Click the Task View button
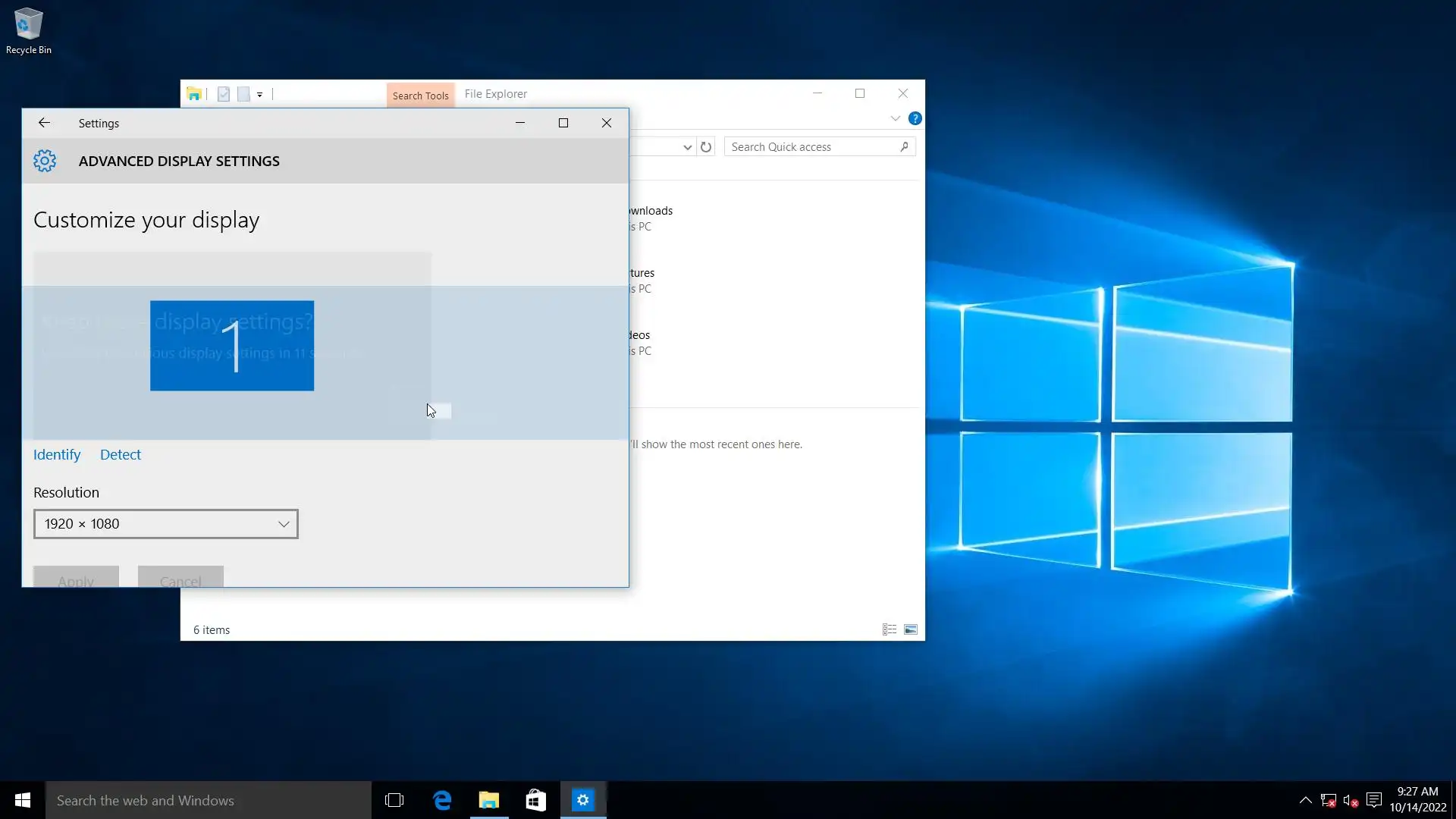The image size is (1456, 819). (x=394, y=800)
